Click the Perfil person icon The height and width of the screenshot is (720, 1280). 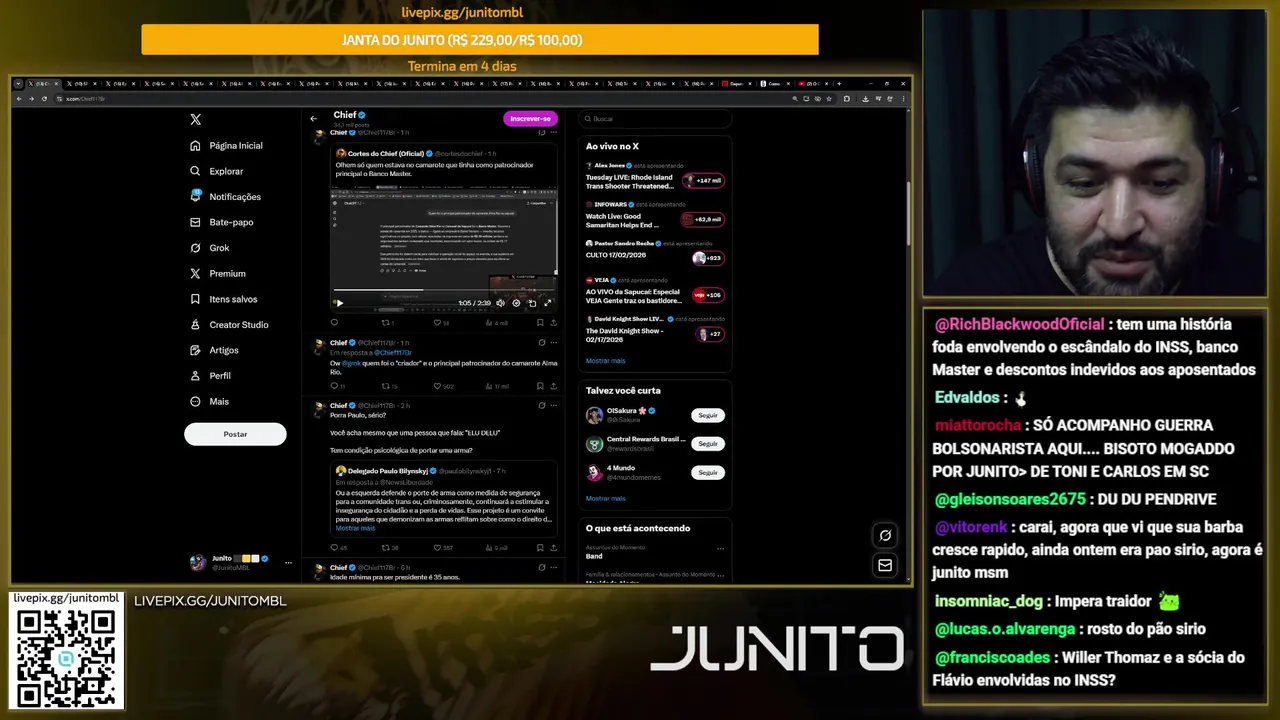(x=195, y=376)
